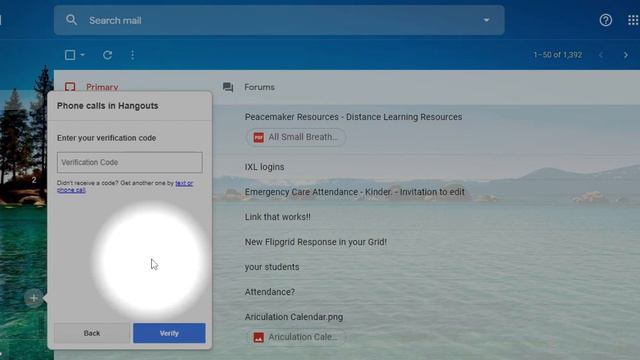Open the Attendance? email

pos(270,292)
